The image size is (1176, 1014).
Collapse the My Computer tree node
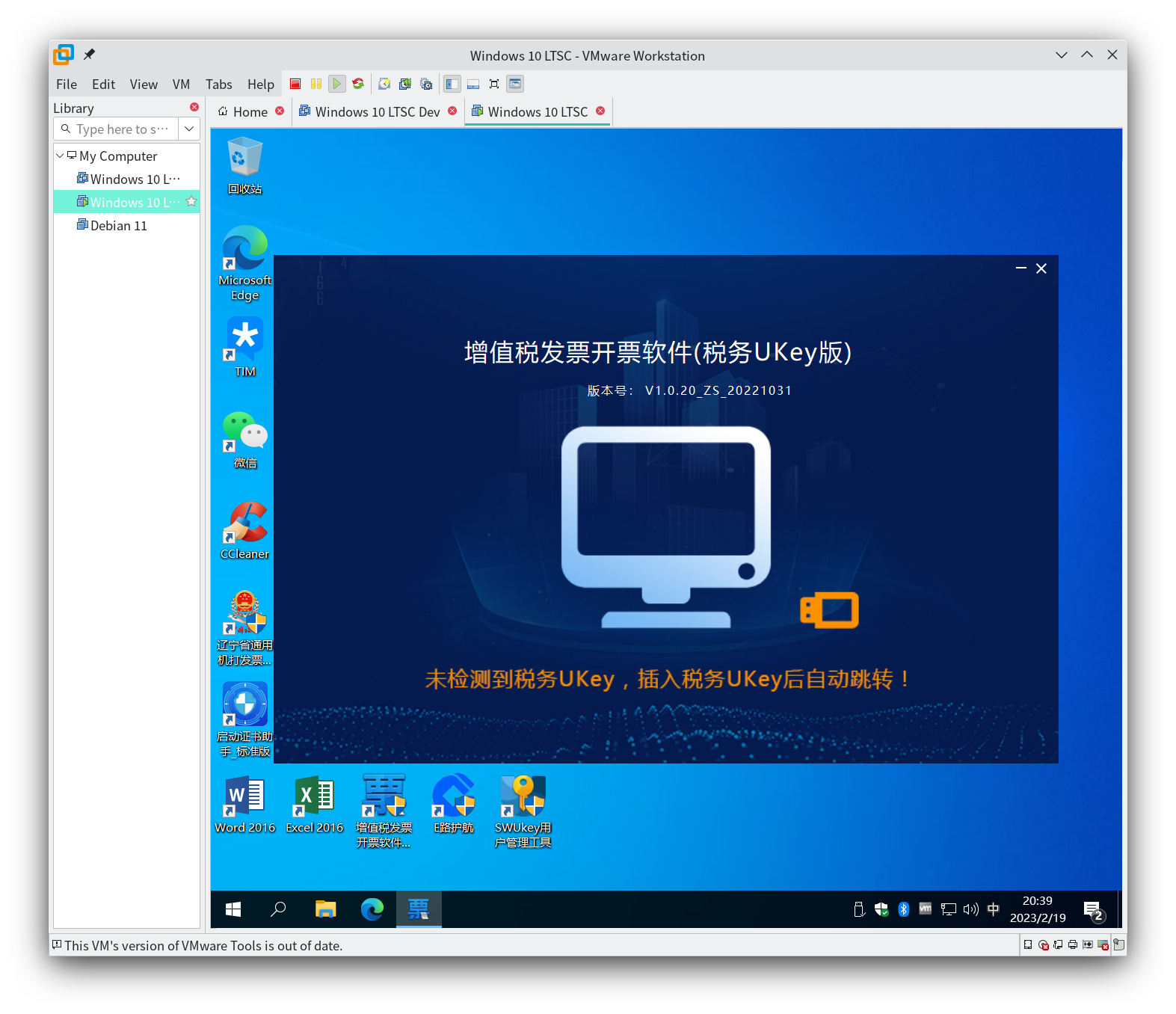point(60,156)
